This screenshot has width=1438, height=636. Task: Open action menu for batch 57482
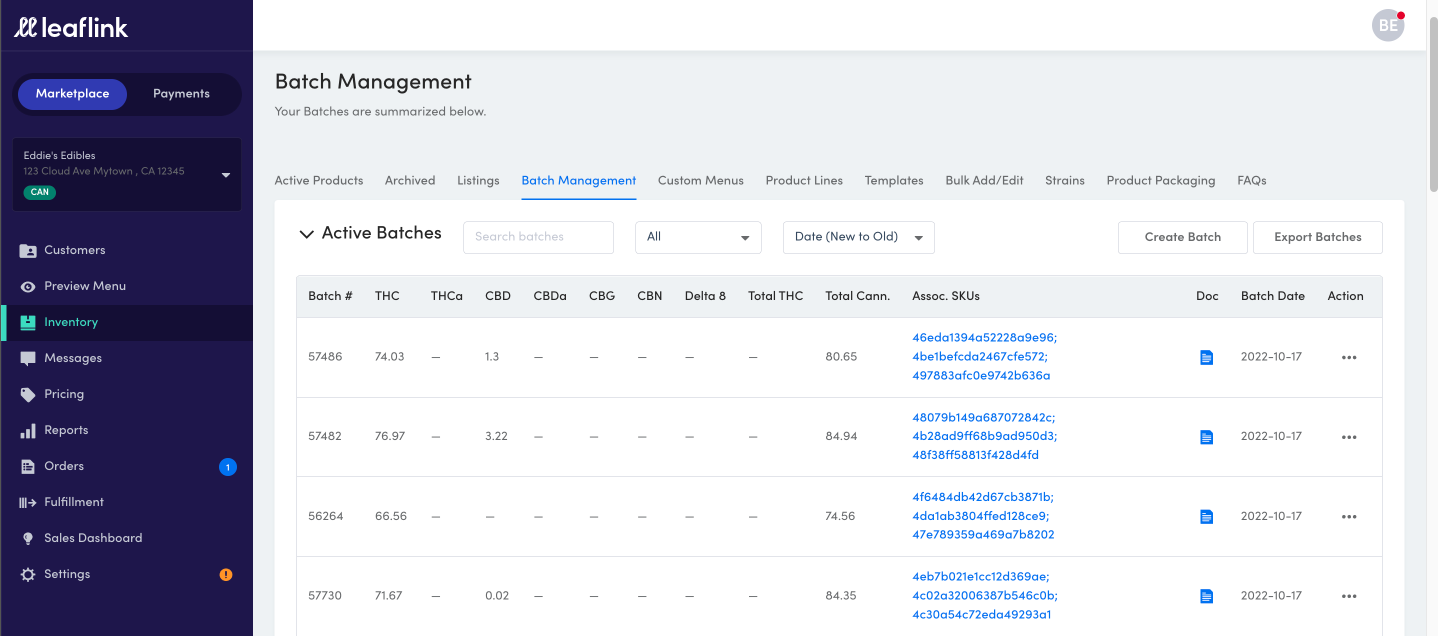(x=1349, y=437)
